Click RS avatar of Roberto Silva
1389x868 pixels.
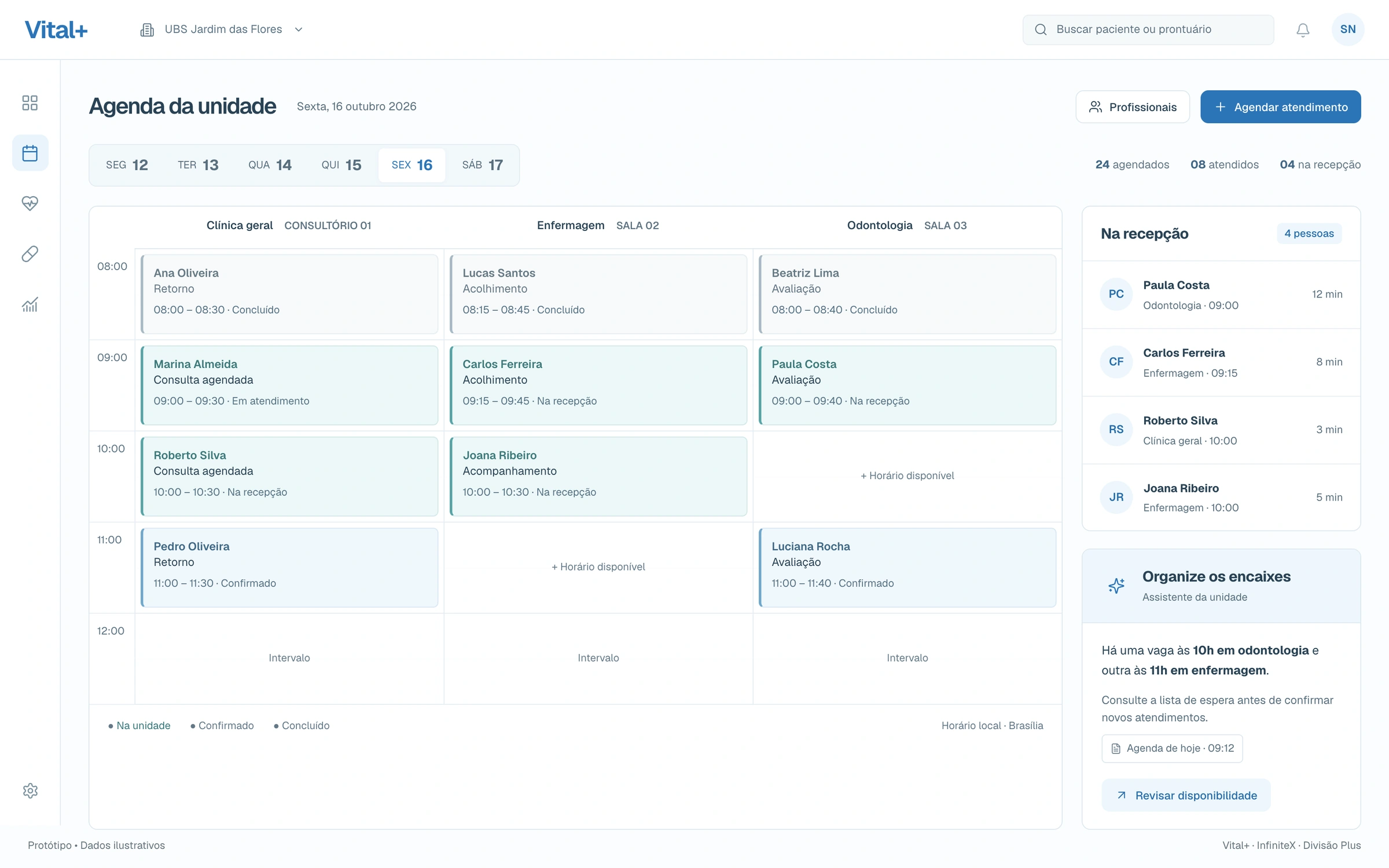(x=1116, y=429)
